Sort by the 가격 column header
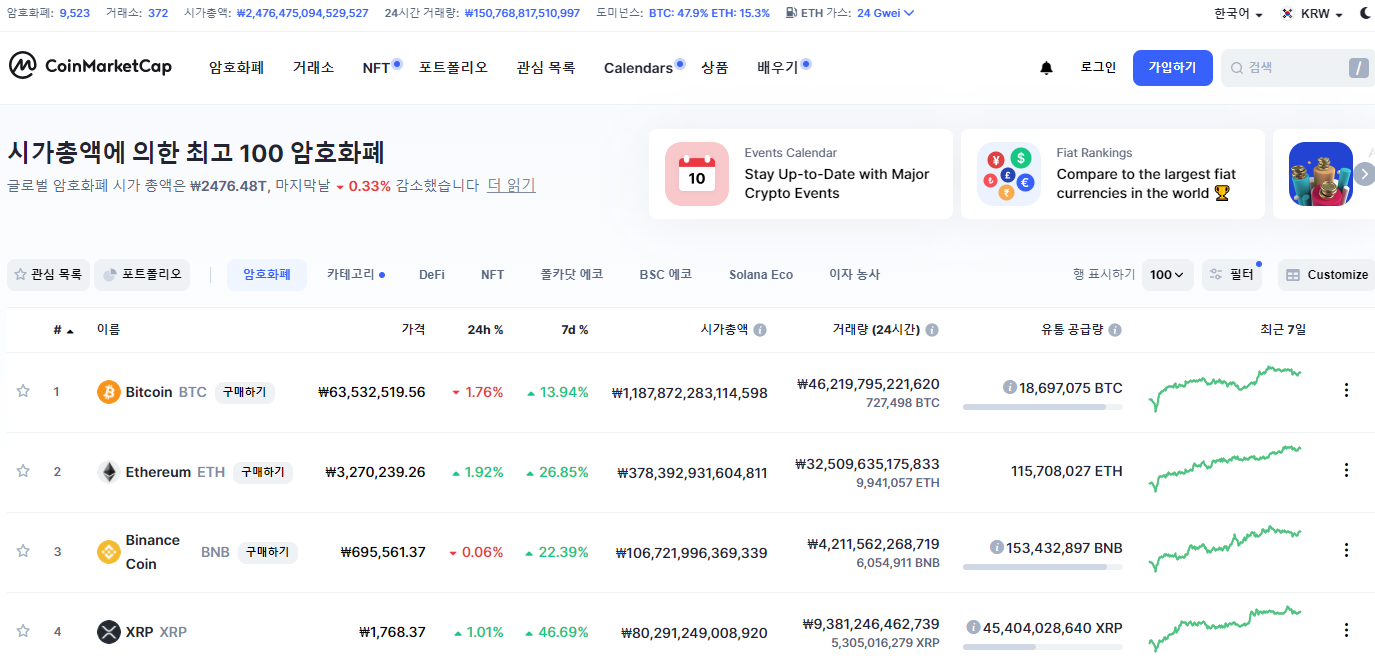 pos(413,329)
